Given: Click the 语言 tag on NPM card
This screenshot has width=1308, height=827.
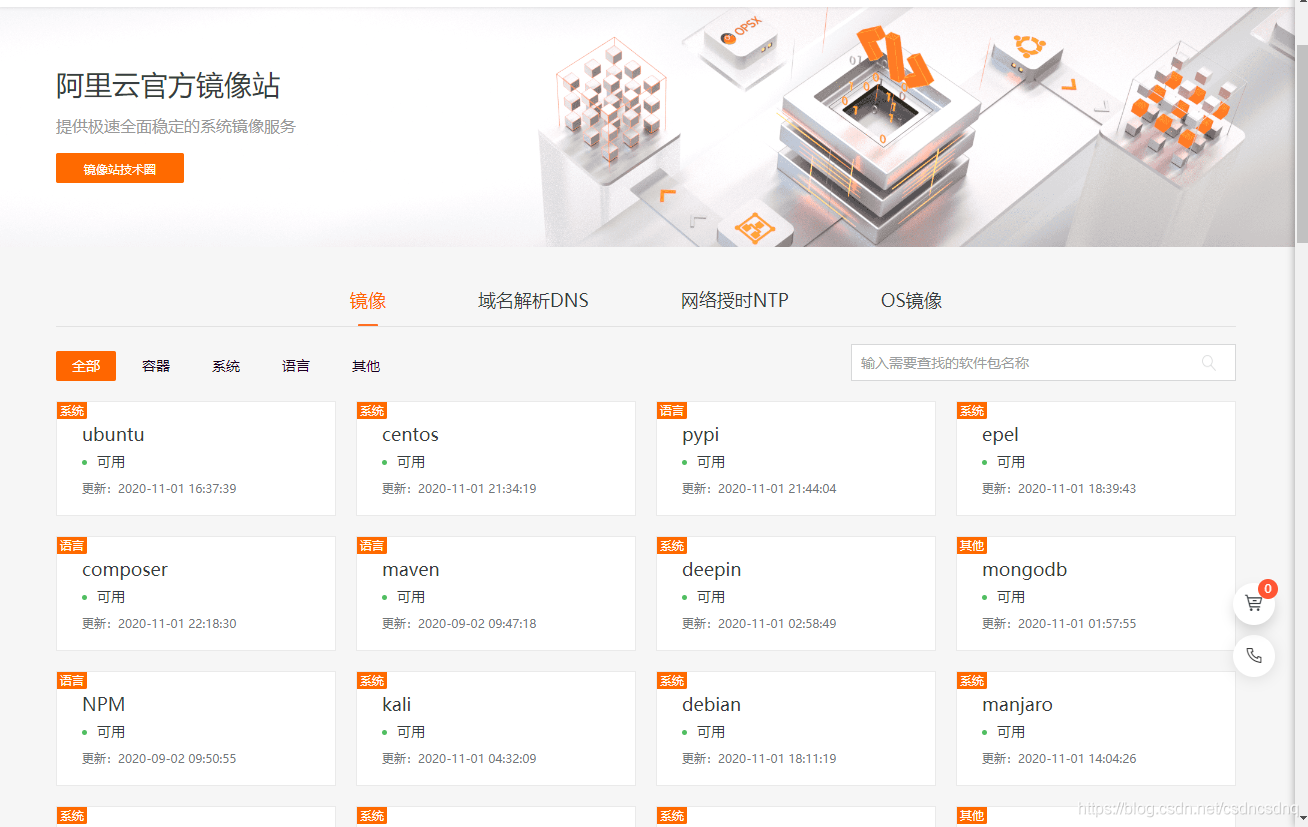Looking at the screenshot, I should [x=72, y=681].
